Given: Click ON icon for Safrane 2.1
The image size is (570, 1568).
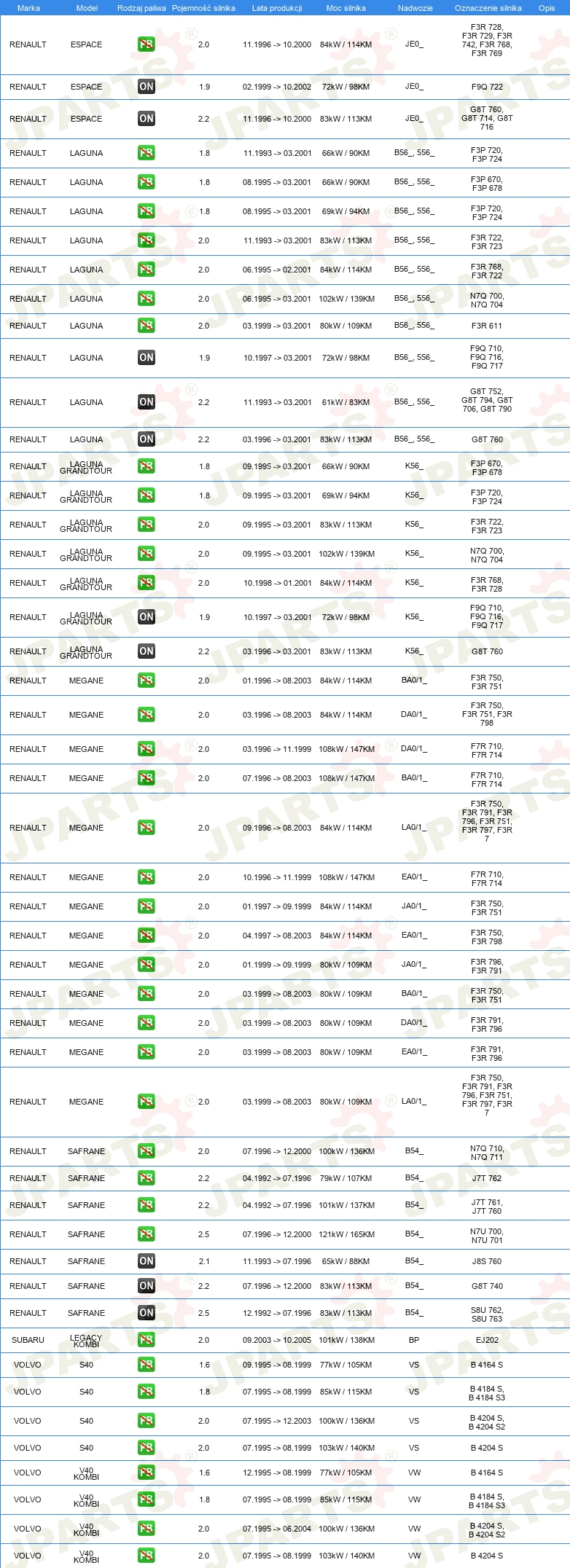Looking at the screenshot, I should pyautogui.click(x=146, y=1261).
